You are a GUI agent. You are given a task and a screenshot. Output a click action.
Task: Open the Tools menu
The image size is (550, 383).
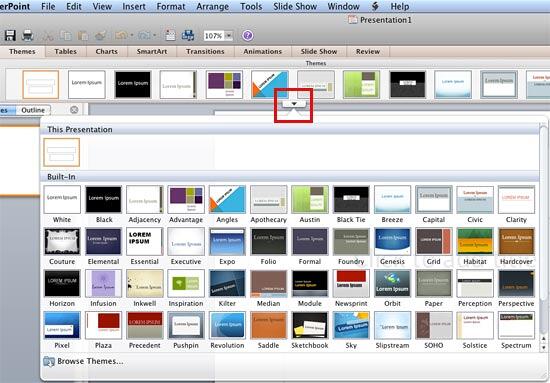tap(251, 6)
